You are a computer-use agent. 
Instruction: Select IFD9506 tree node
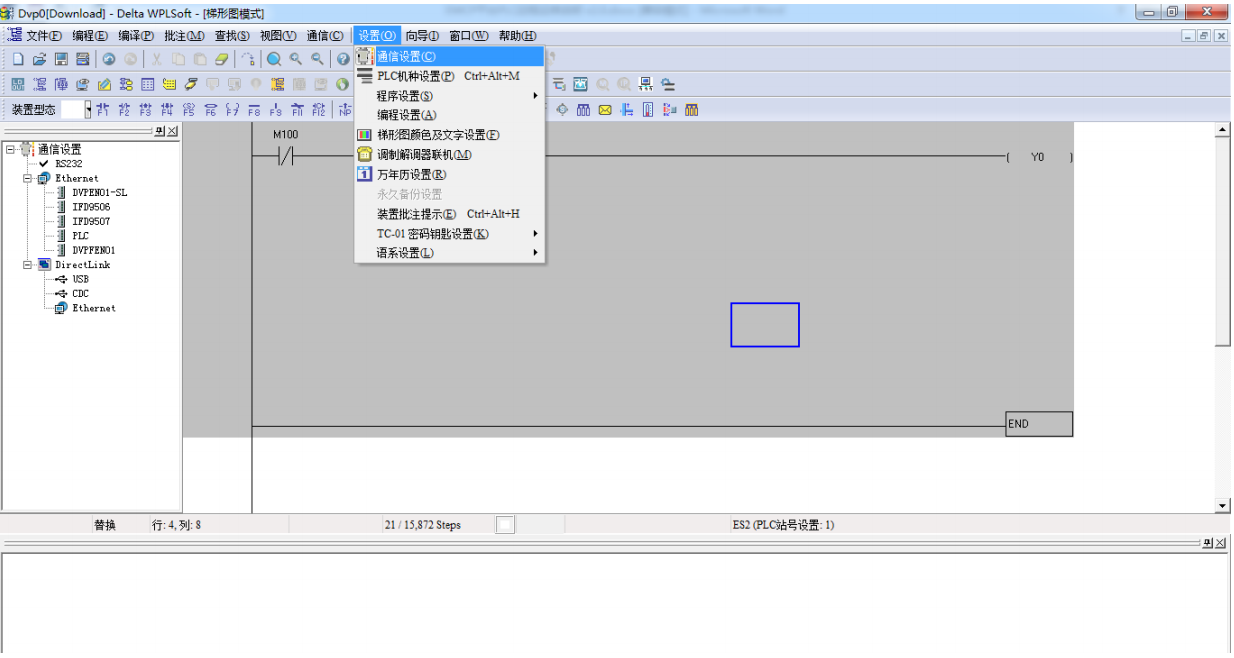point(91,207)
